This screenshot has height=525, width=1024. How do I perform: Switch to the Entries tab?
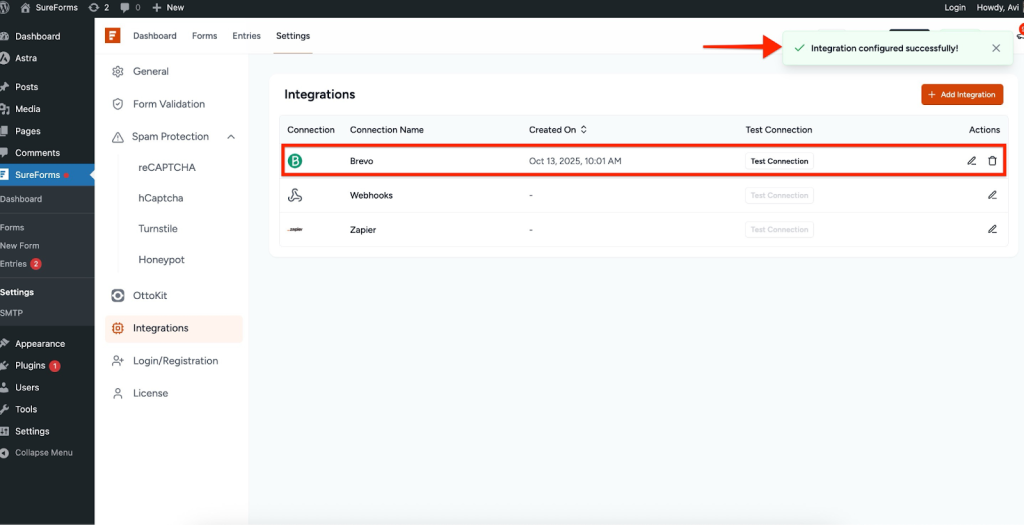click(x=246, y=36)
